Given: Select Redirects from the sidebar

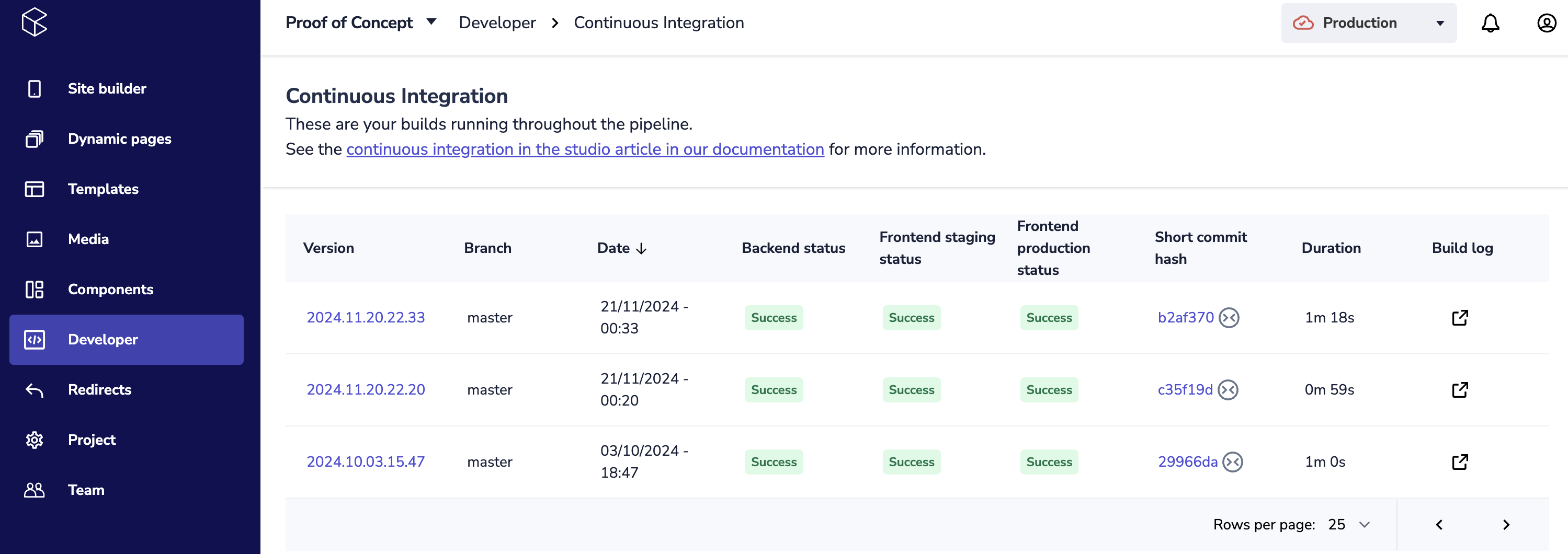Looking at the screenshot, I should (x=99, y=390).
